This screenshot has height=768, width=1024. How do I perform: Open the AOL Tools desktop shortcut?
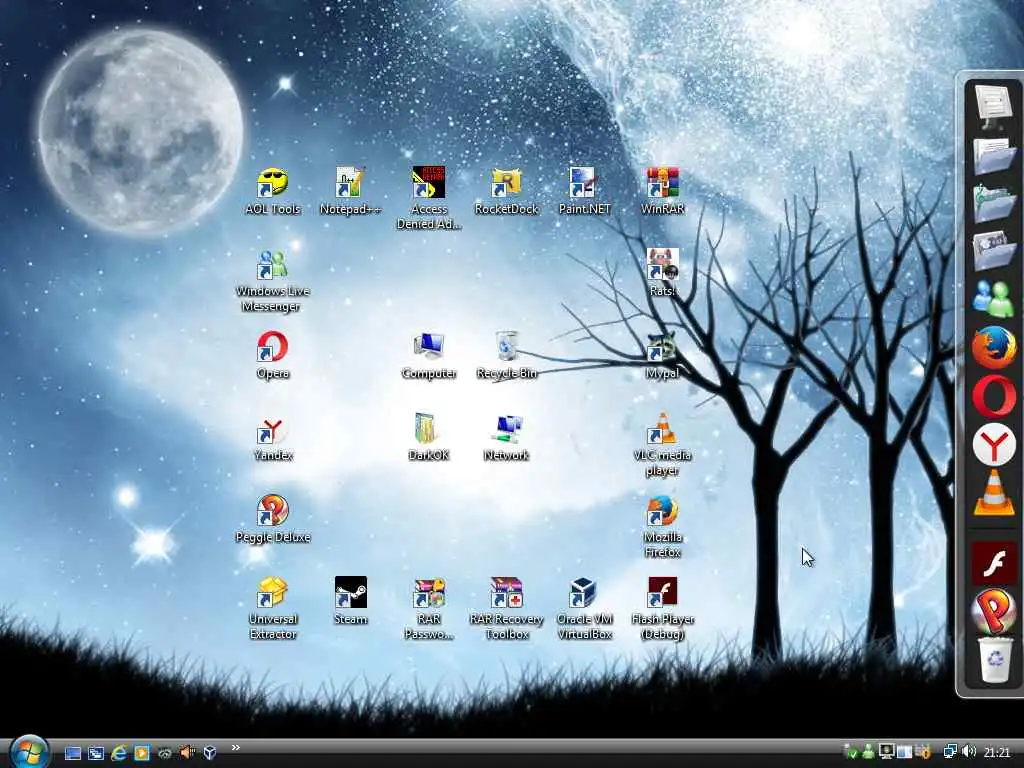[x=272, y=191]
